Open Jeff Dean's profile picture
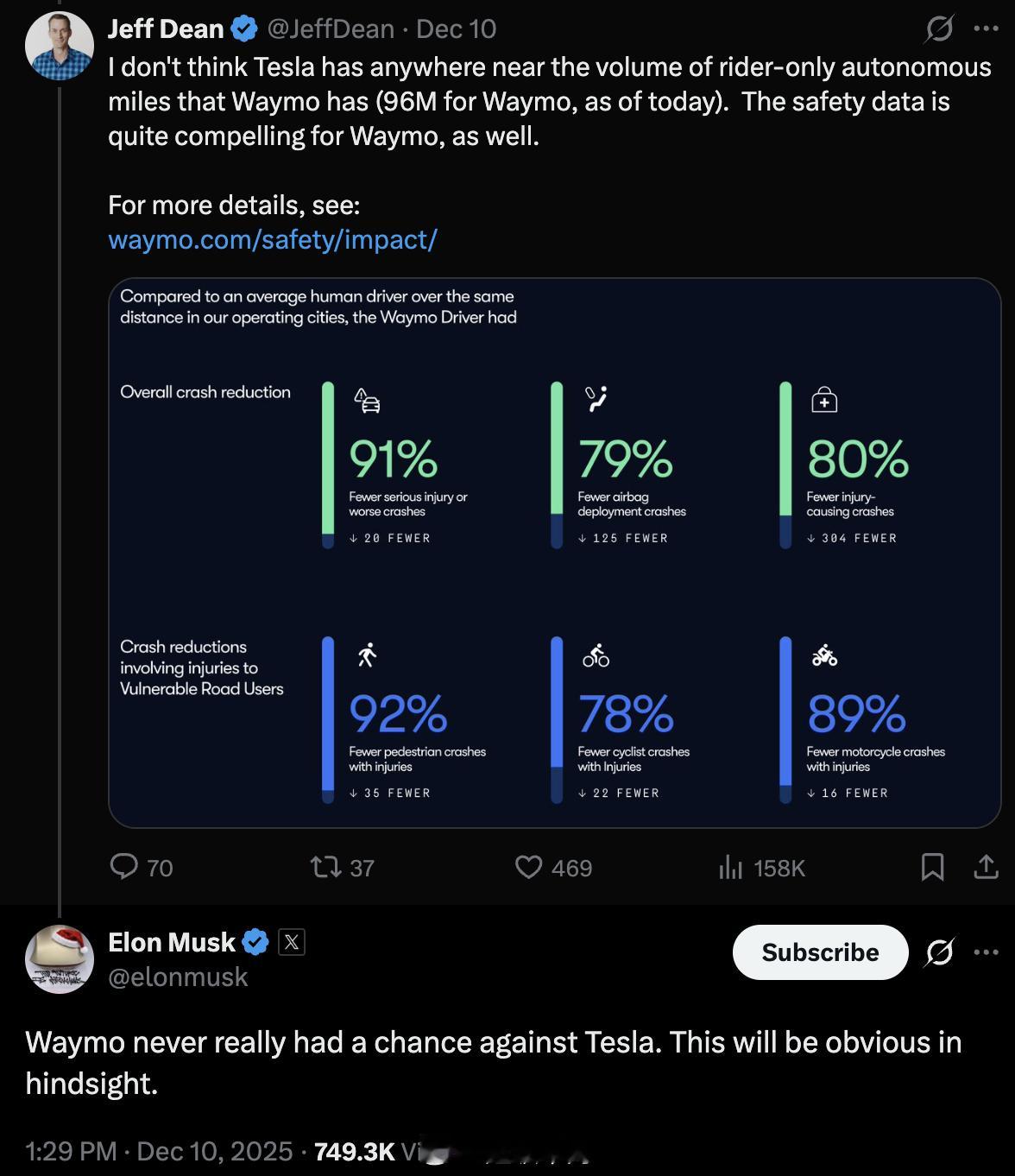1015x1176 pixels. 60,46
